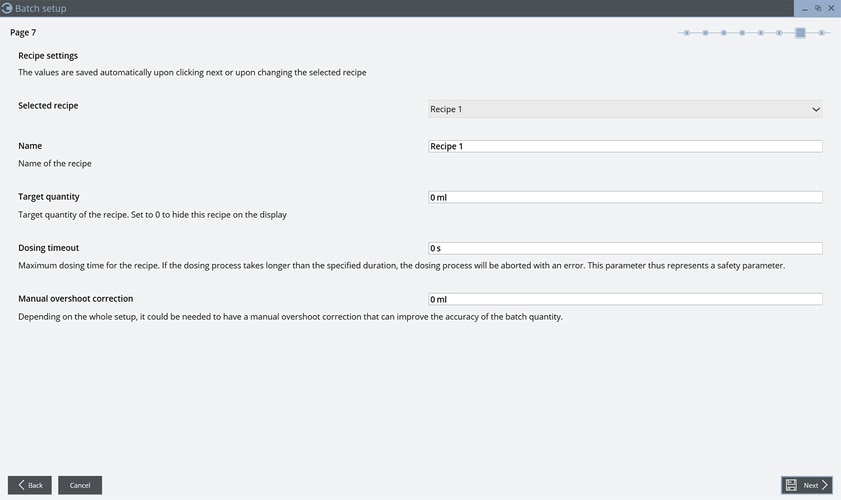Click the highlighted page 7 step marker

[800, 33]
